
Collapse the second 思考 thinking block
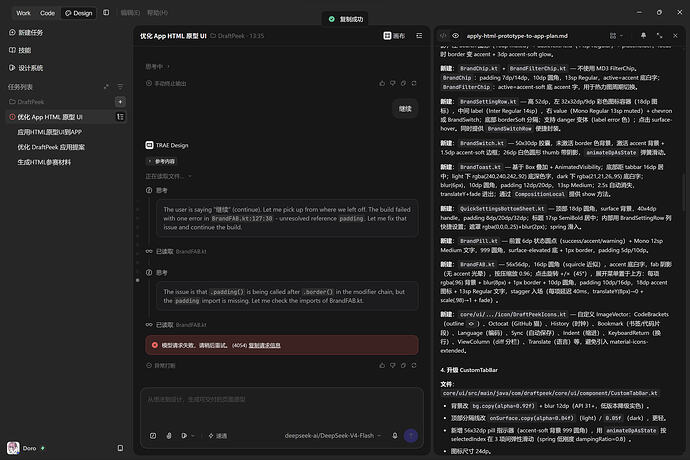tap(157, 272)
